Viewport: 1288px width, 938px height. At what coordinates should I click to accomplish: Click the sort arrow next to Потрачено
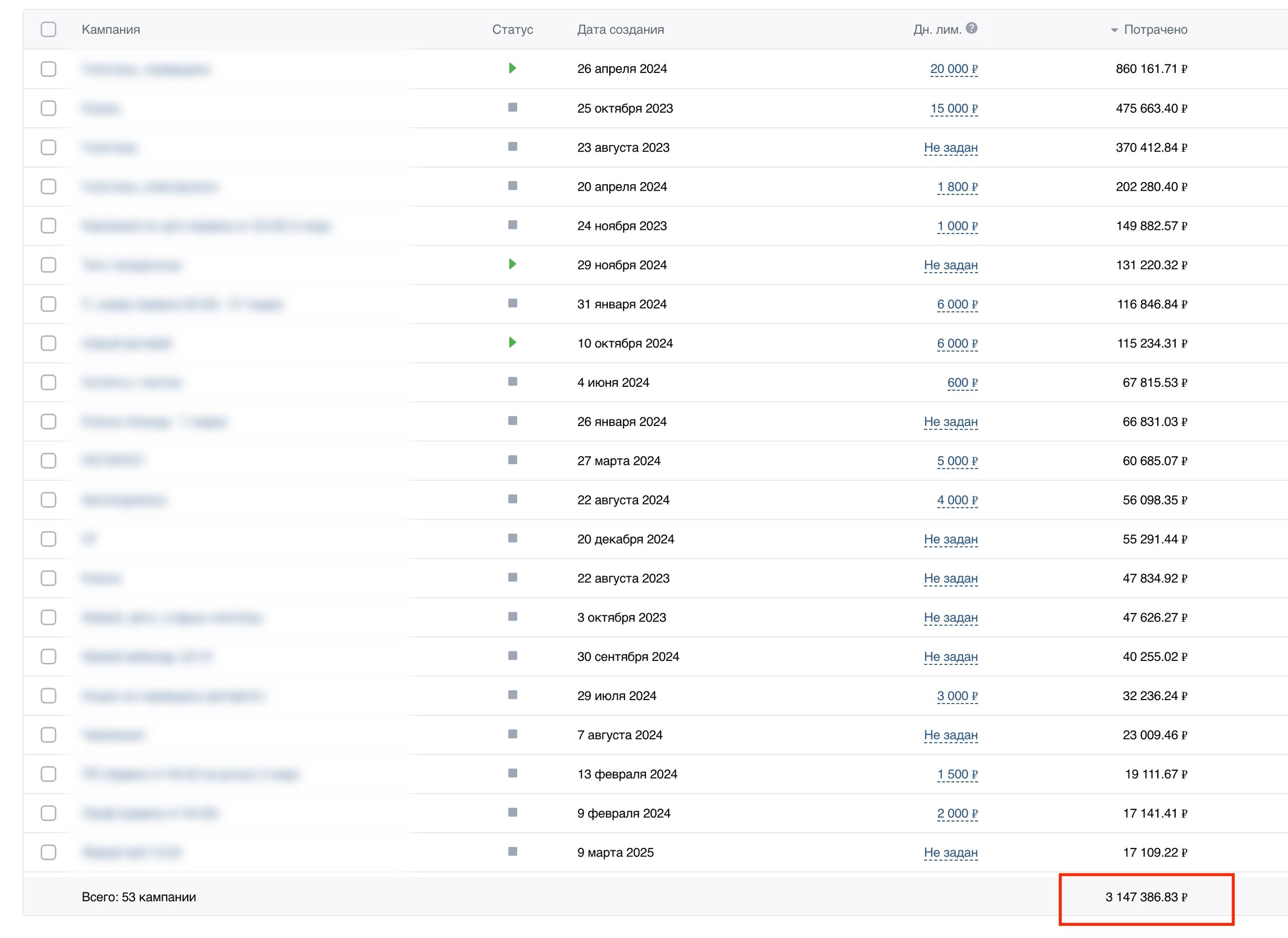(x=1114, y=30)
